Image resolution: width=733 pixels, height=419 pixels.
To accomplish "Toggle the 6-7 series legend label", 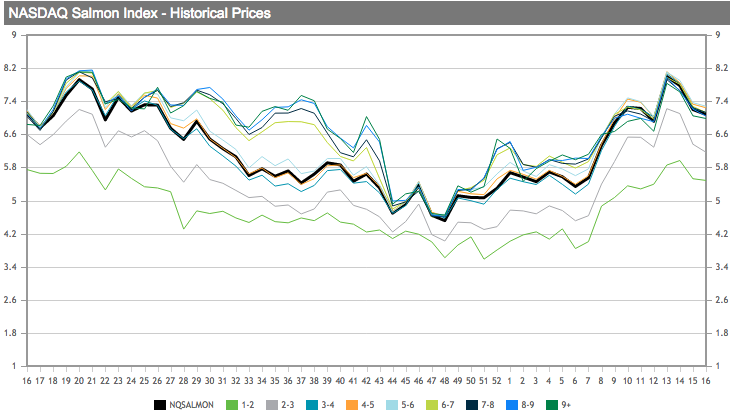I will (x=447, y=405).
